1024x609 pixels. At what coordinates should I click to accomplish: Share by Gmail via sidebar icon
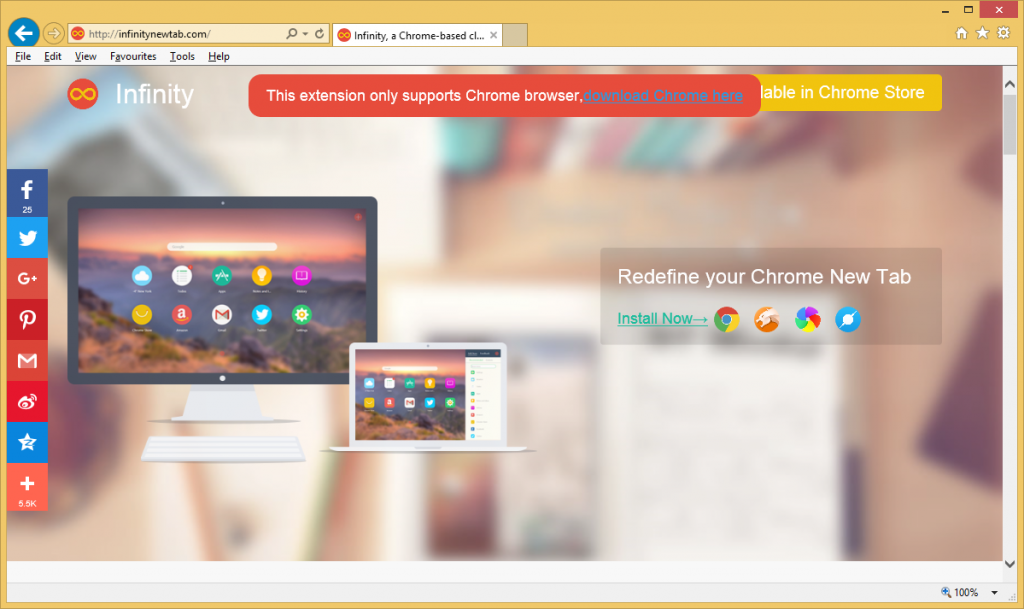(27, 360)
